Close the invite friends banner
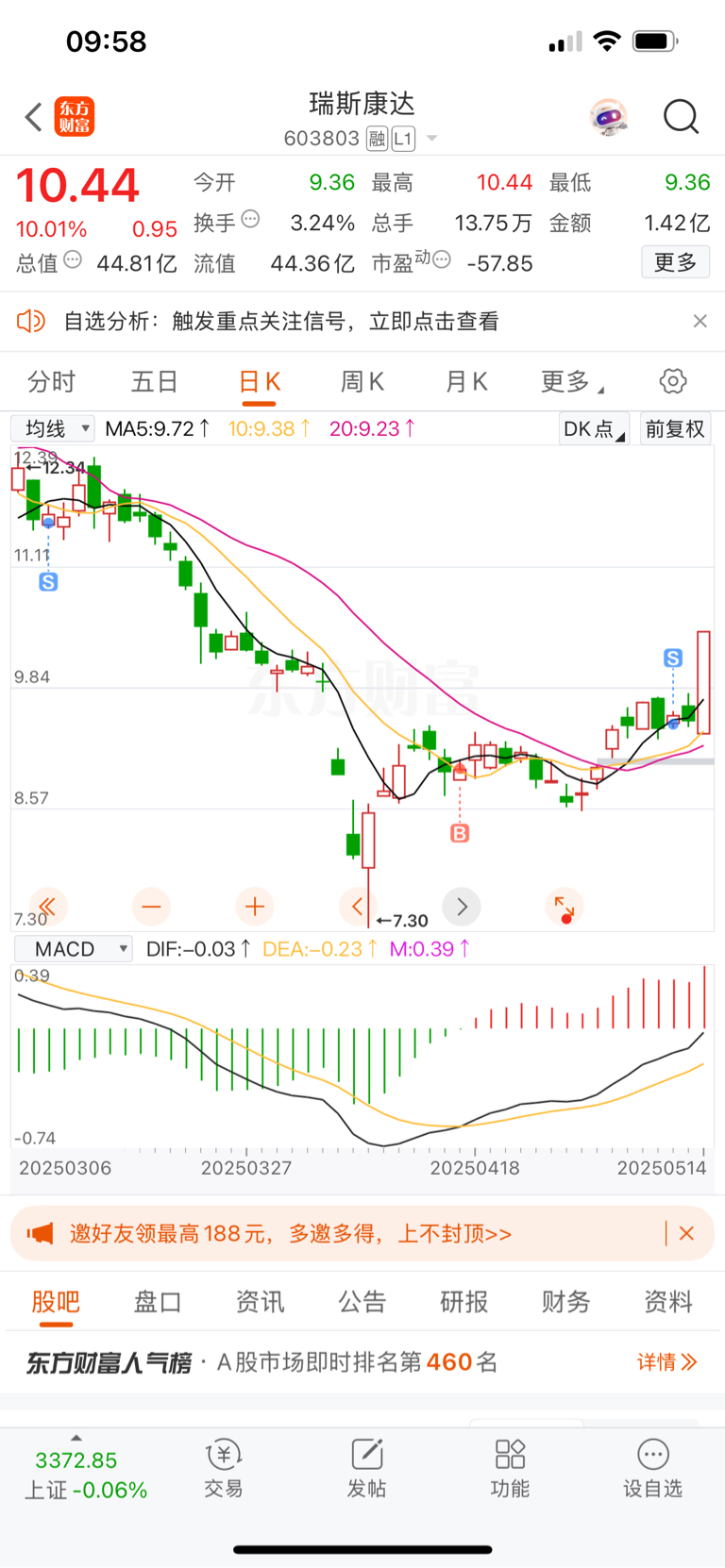 [x=687, y=1233]
